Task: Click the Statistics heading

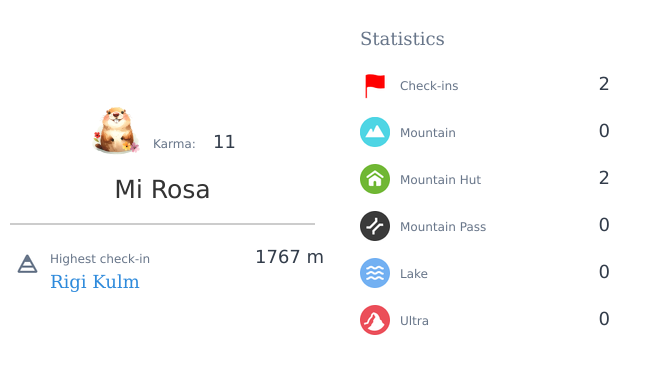Action: pos(402,39)
